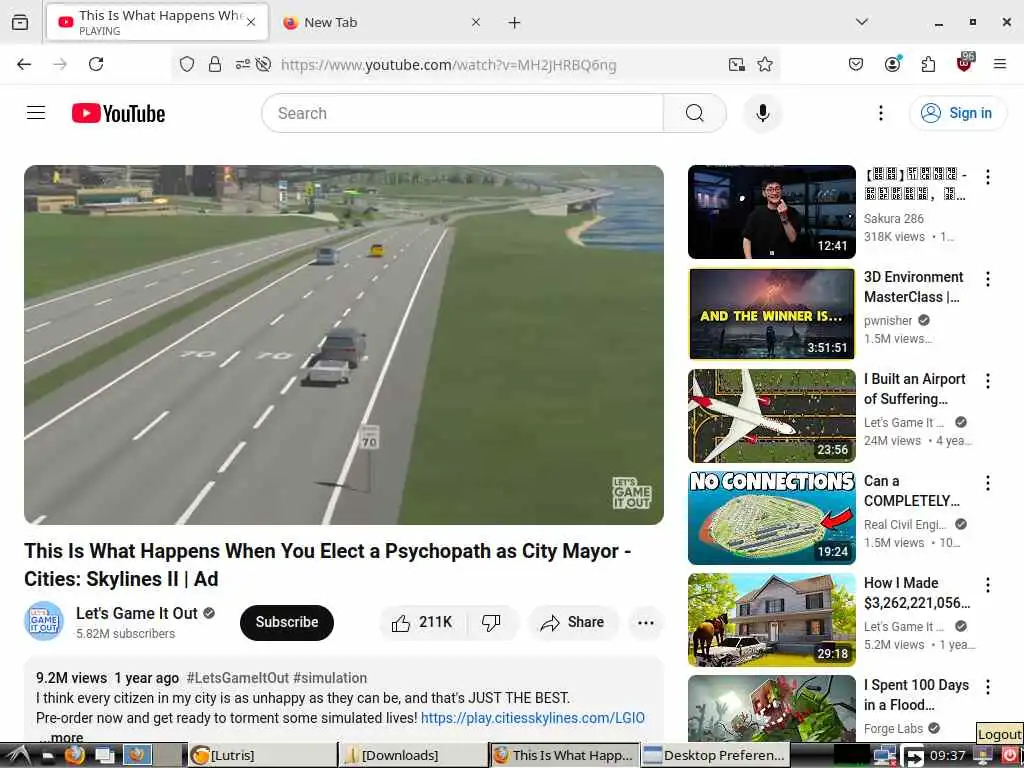Open I Built an Airport thumbnail
The height and width of the screenshot is (768, 1024).
click(771, 415)
